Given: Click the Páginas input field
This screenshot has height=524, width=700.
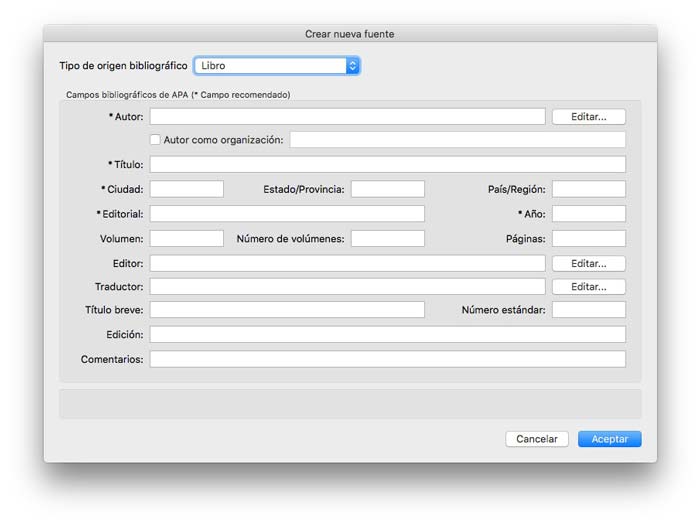Looking at the screenshot, I should pos(588,239).
